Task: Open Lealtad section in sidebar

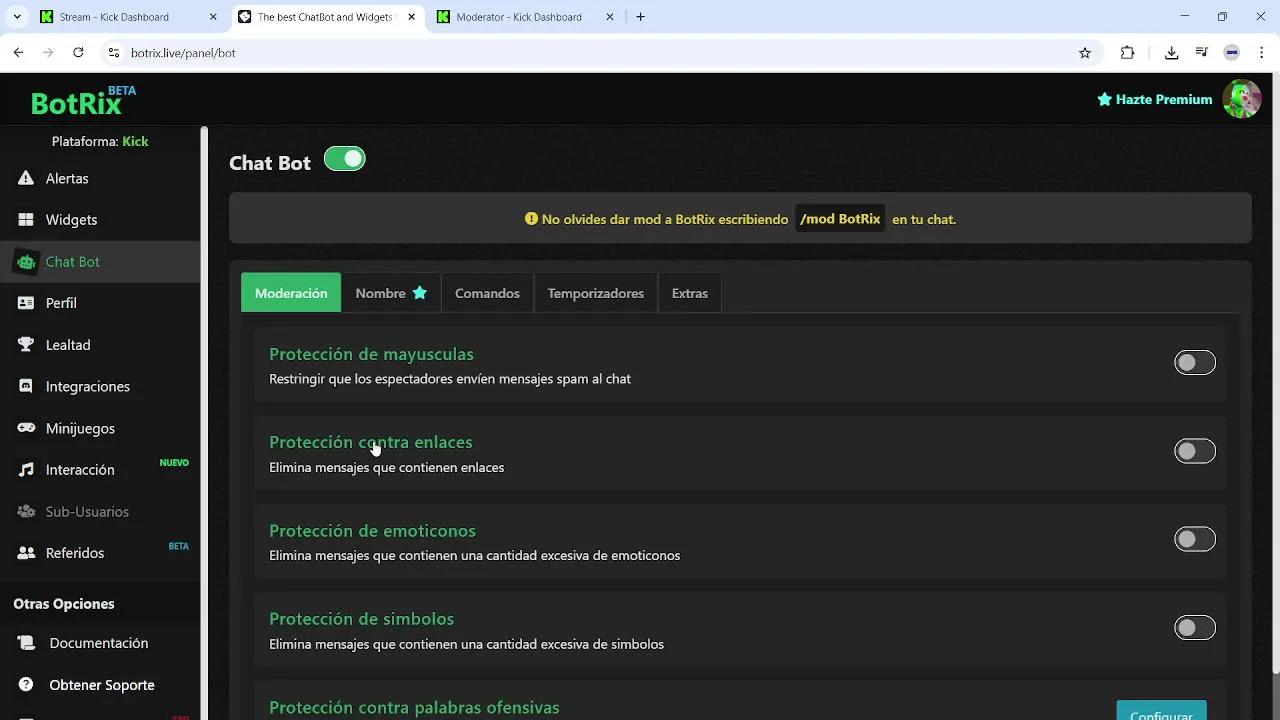Action: pos(100,345)
